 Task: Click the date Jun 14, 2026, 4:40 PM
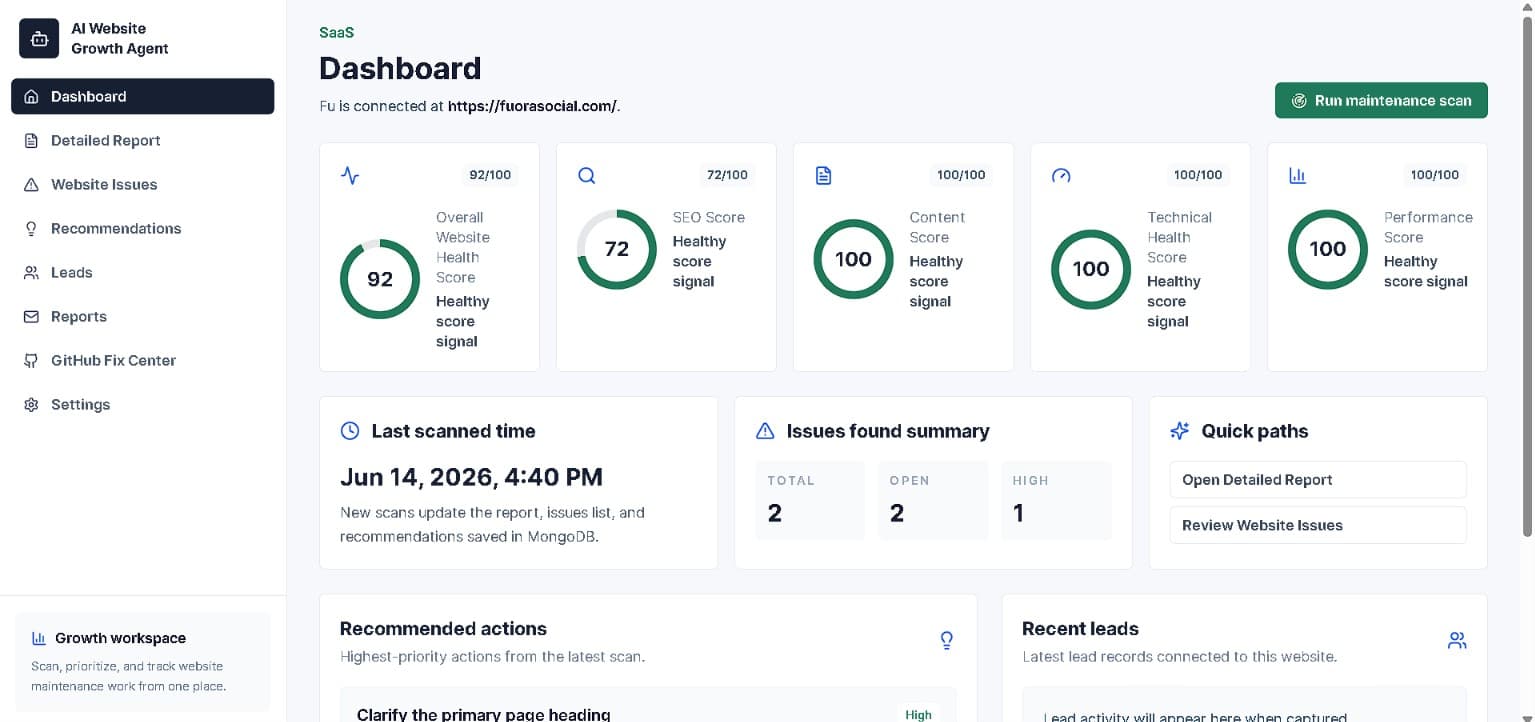coord(471,477)
